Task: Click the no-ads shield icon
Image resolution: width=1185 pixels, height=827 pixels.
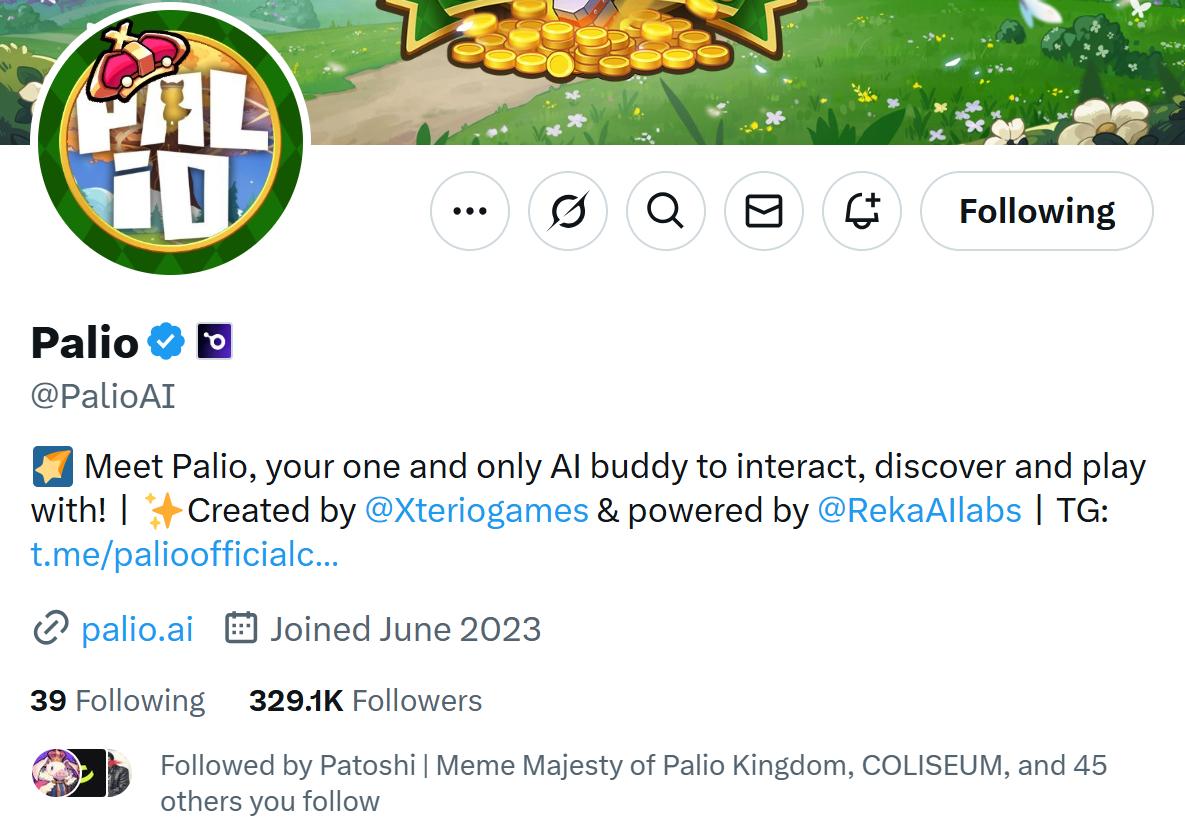Action: pos(567,211)
